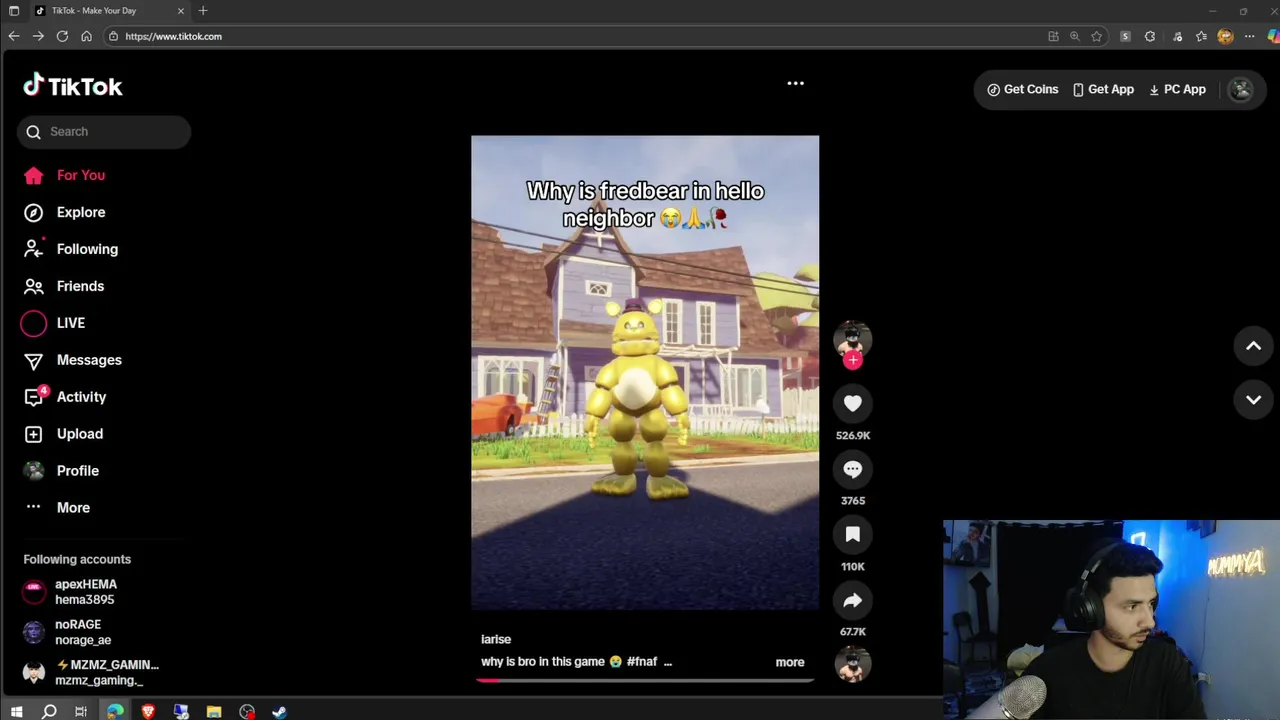This screenshot has width=1280, height=720.
Task: Go to previous video with up chevron
Action: point(1253,346)
